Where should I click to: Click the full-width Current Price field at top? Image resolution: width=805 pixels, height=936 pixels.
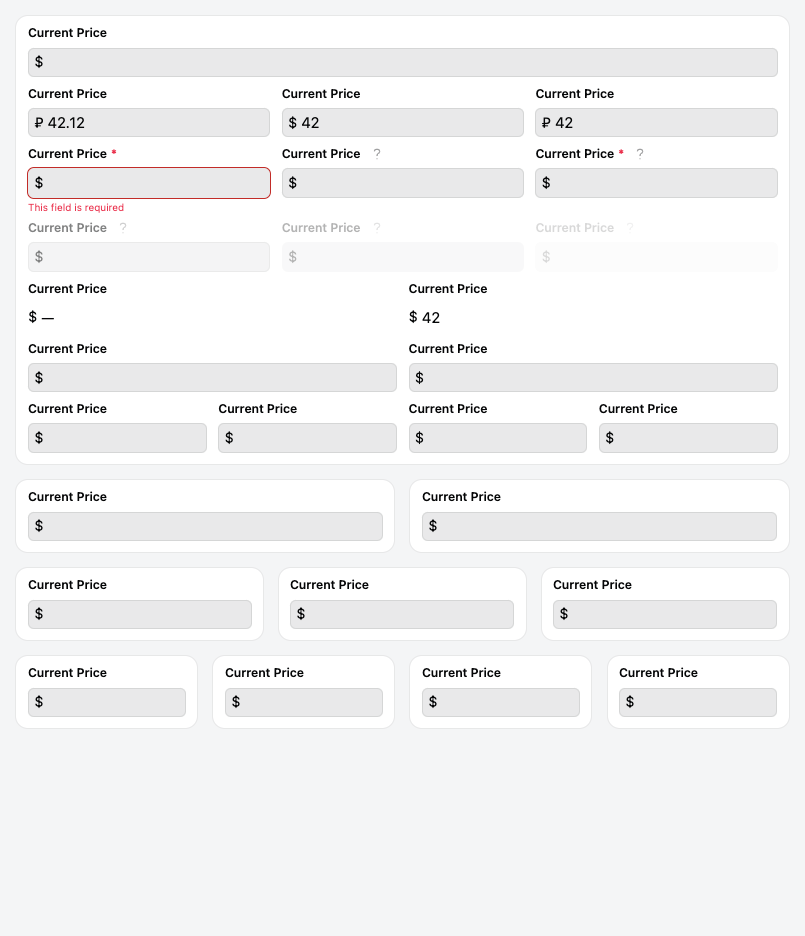click(402, 62)
